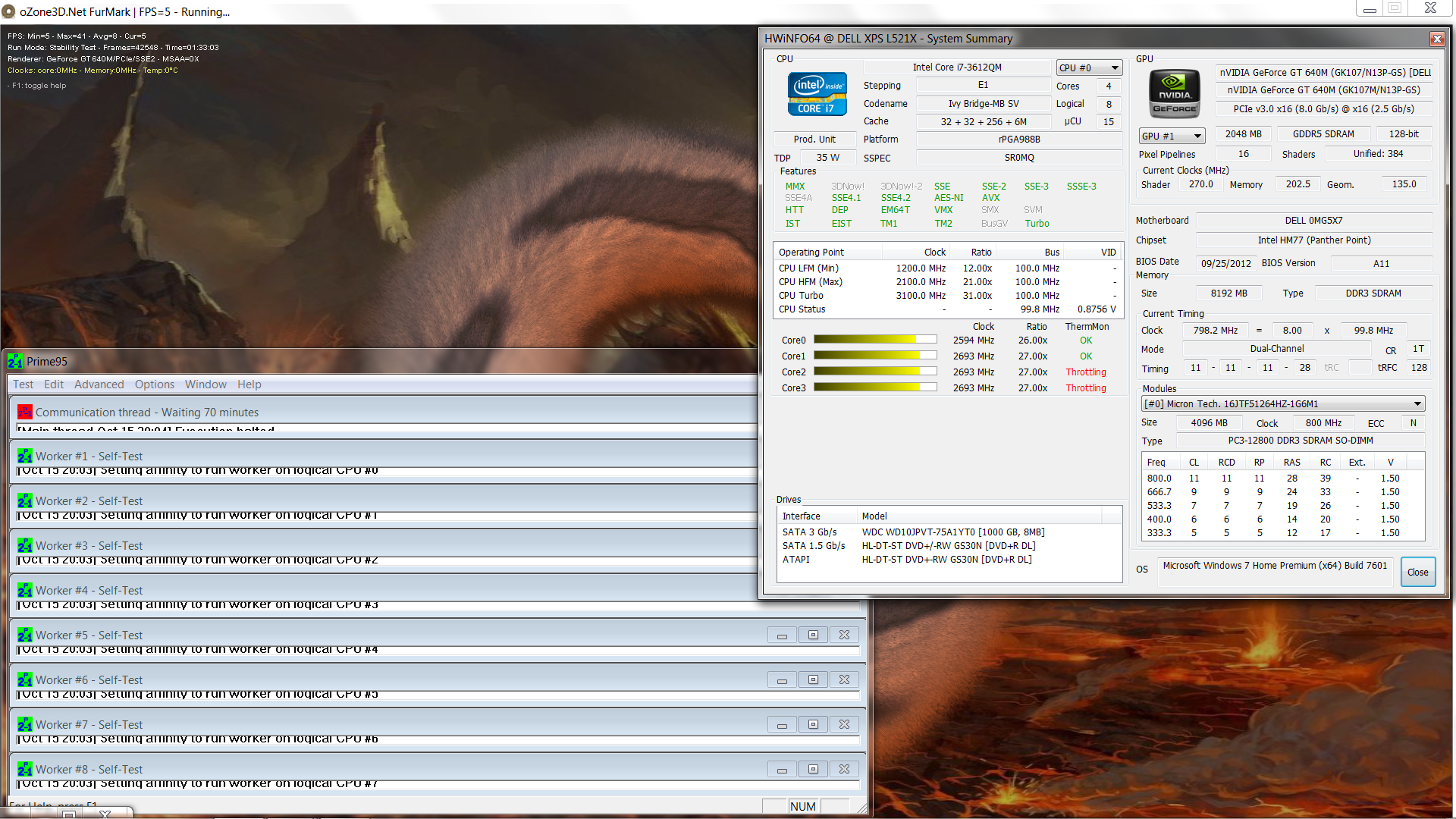Viewport: 1456px width, 819px height.
Task: Click the Worker #1 Self-Test icon
Action: 25,456
